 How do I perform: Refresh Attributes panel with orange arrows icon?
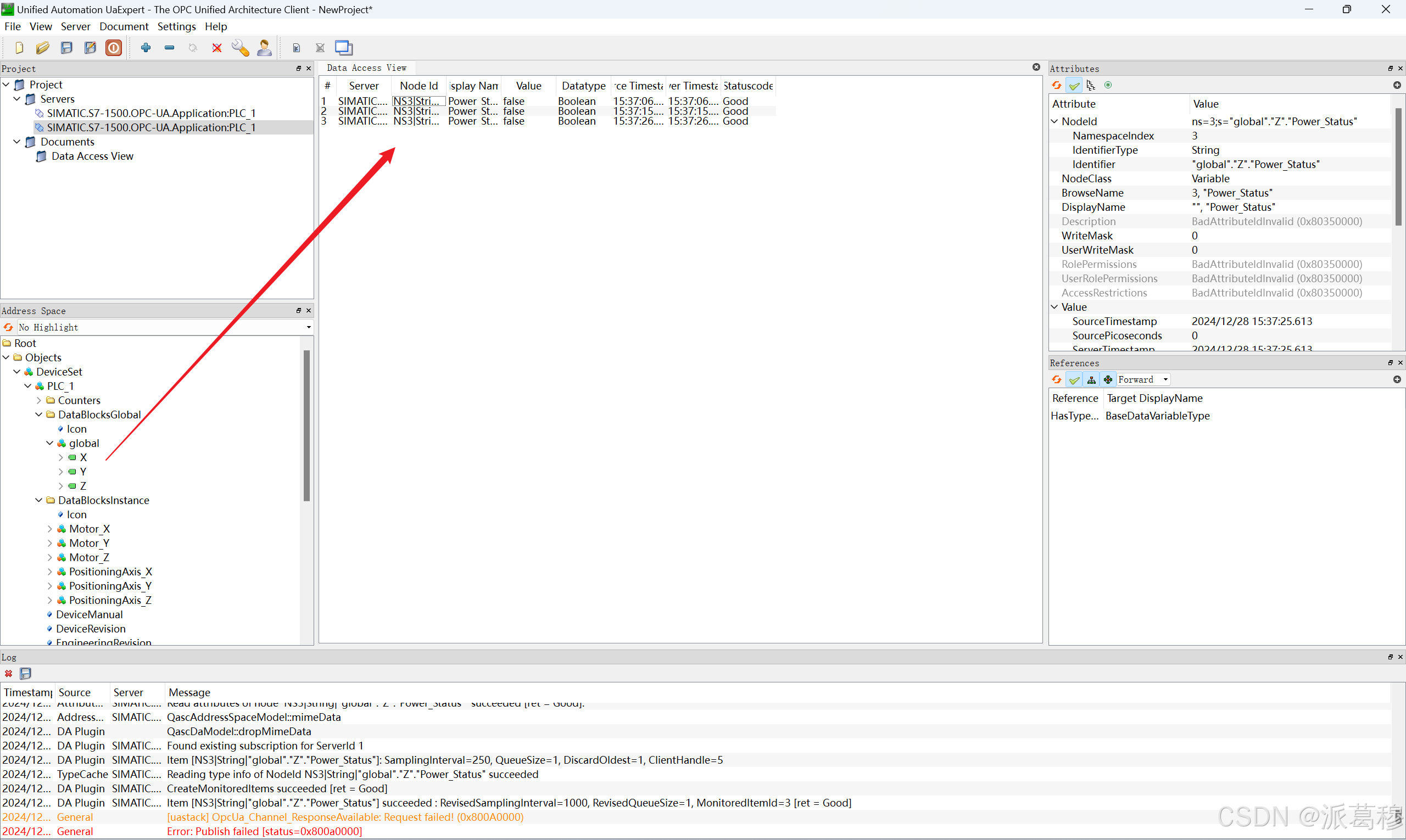point(1057,86)
